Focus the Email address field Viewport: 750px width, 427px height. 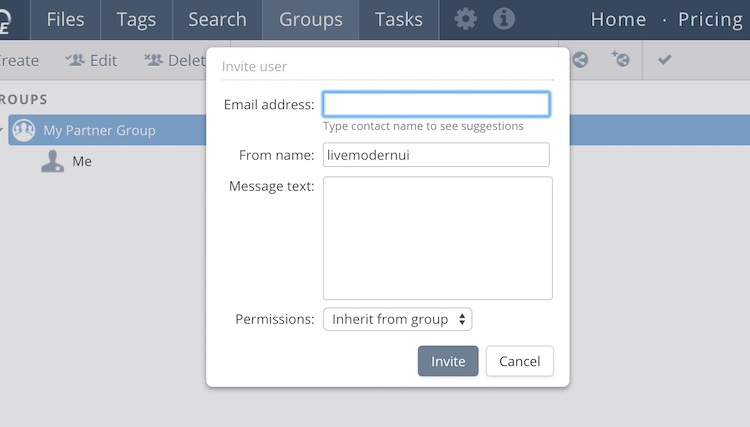[436, 104]
